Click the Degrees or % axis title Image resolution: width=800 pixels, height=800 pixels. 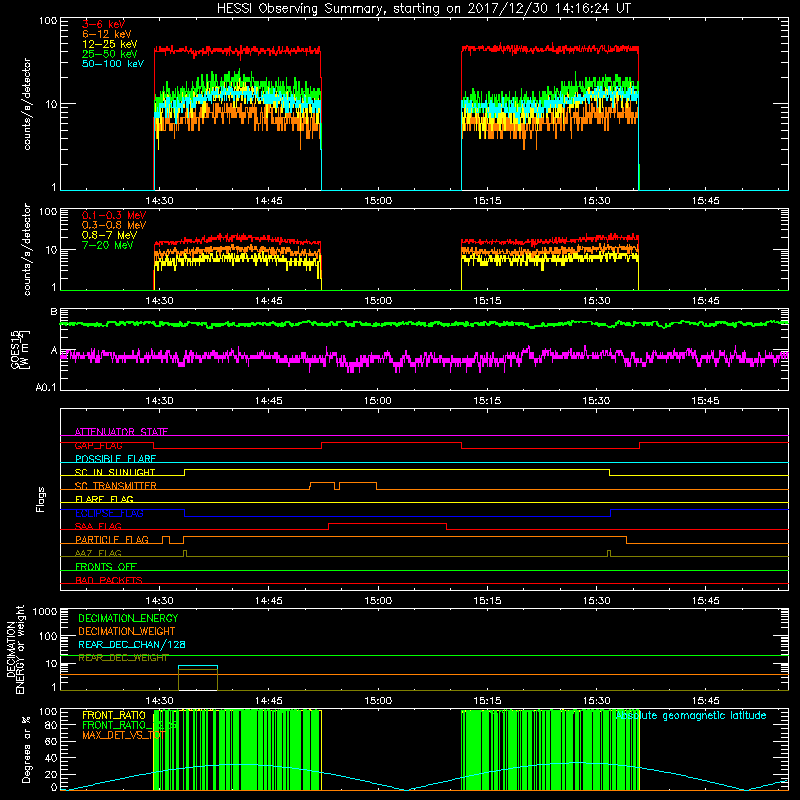pyautogui.click(x=26, y=749)
